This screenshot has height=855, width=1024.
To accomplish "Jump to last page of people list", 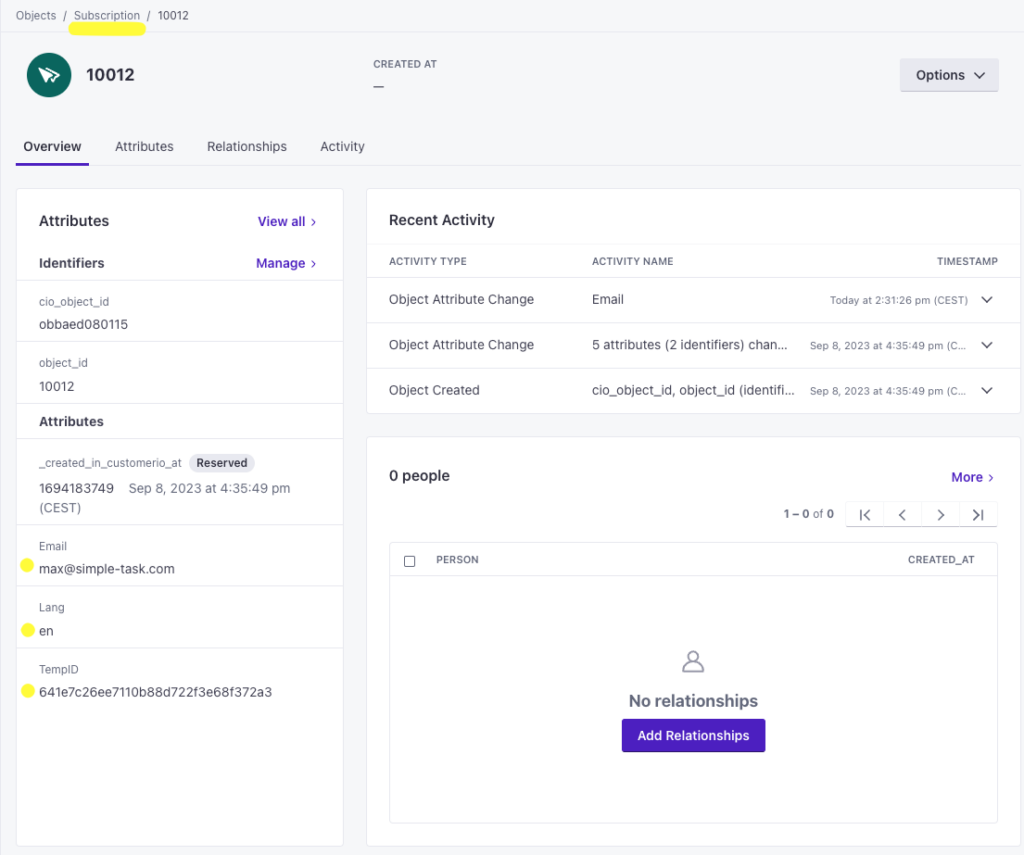I will (978, 515).
